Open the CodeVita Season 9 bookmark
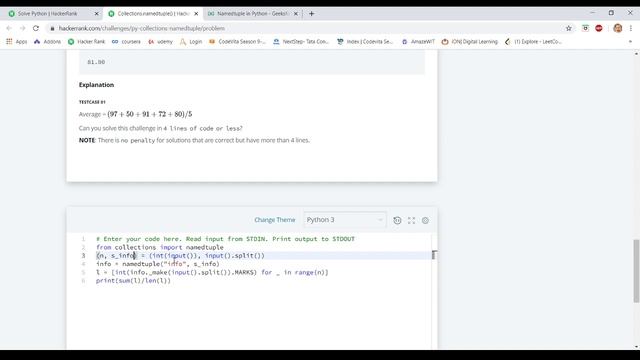The width and height of the screenshot is (640, 360). (x=237, y=42)
